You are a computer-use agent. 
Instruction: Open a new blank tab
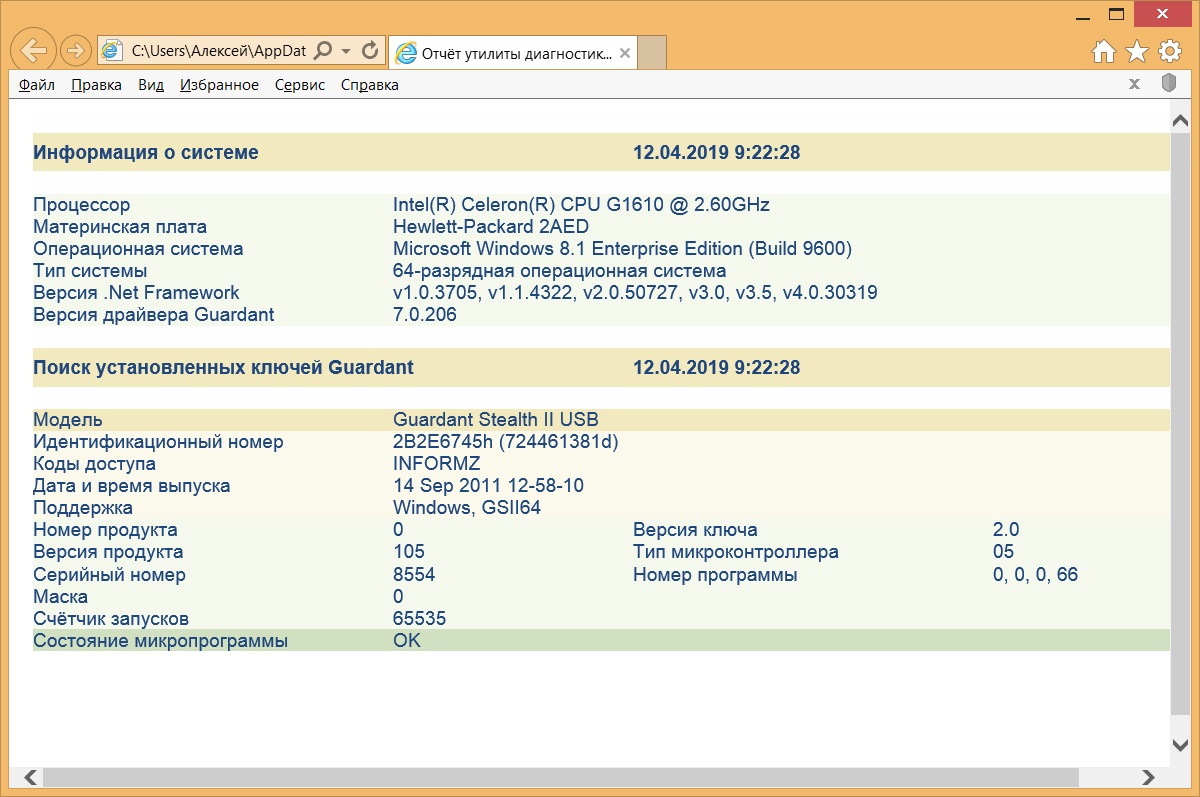(x=652, y=53)
